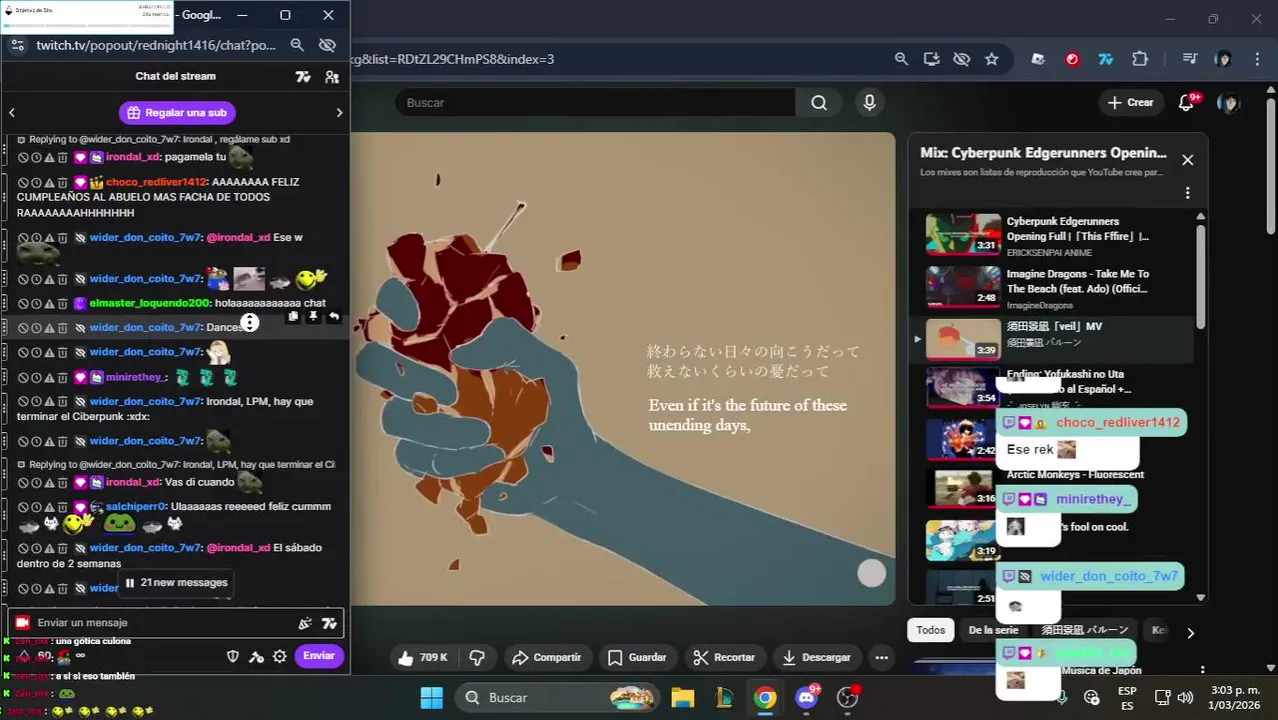Copy message icon on Dance message row
This screenshot has height=720, width=1278.
293,316
